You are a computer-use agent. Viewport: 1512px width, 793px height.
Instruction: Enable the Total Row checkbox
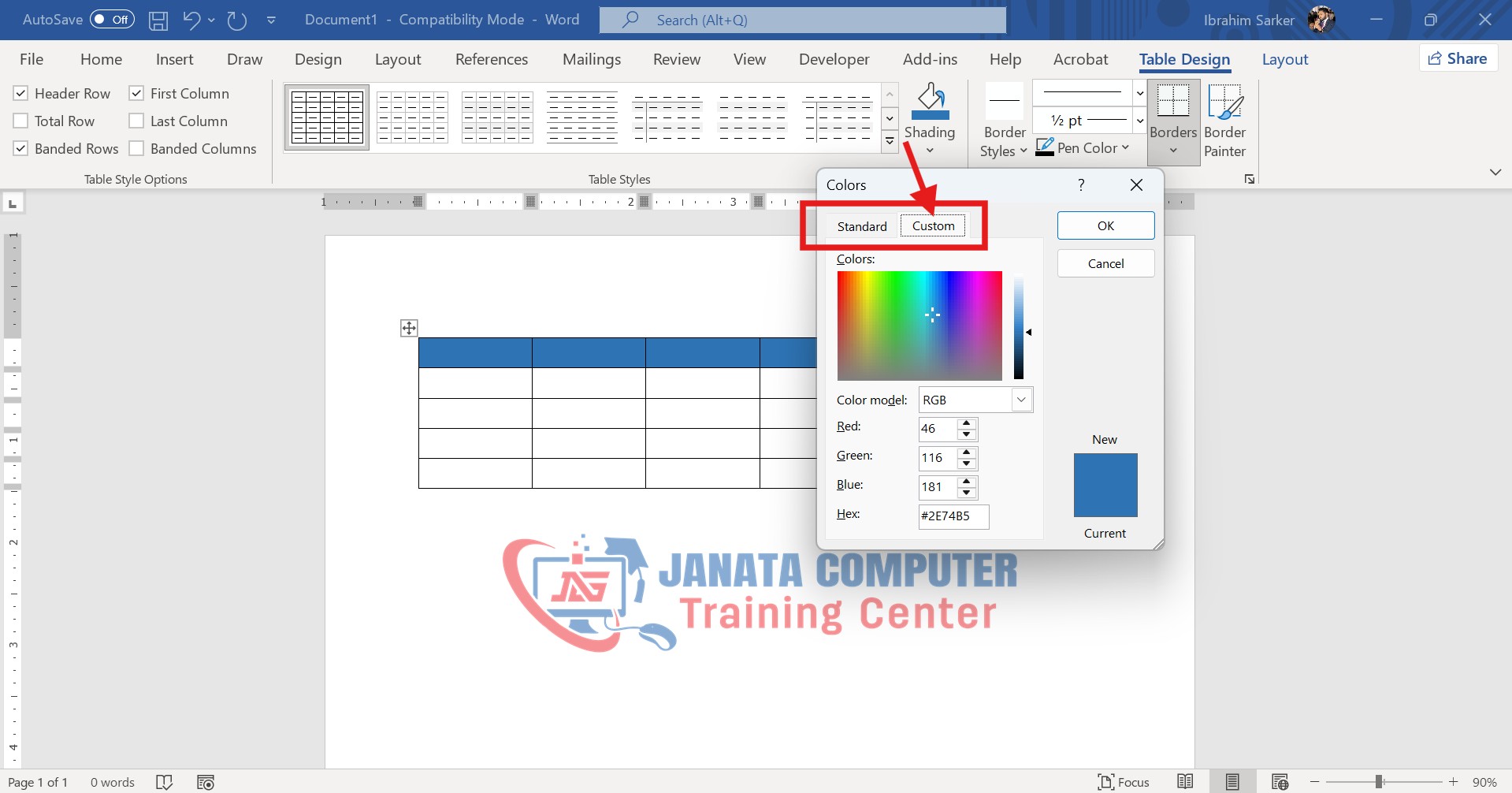pyautogui.click(x=21, y=121)
